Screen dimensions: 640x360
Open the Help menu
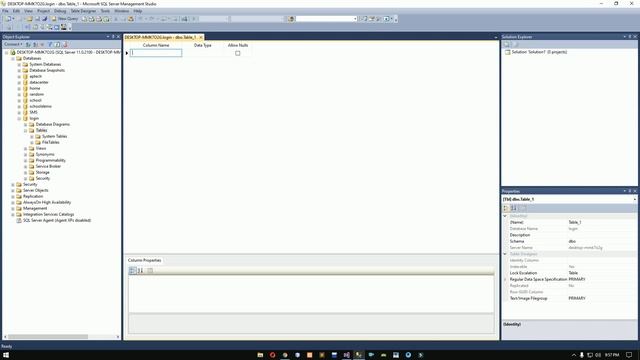click(x=138, y=11)
